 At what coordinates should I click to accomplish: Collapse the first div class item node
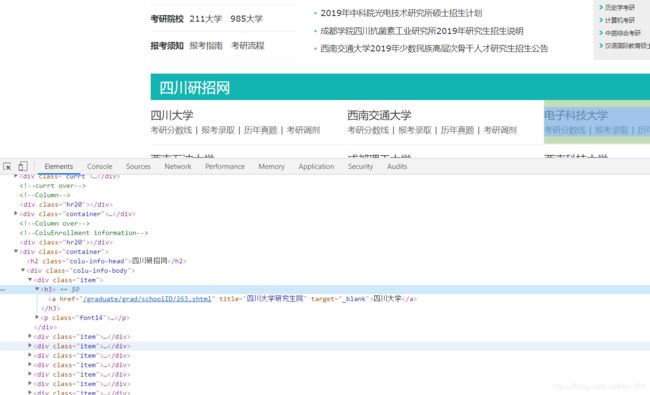tap(30, 280)
